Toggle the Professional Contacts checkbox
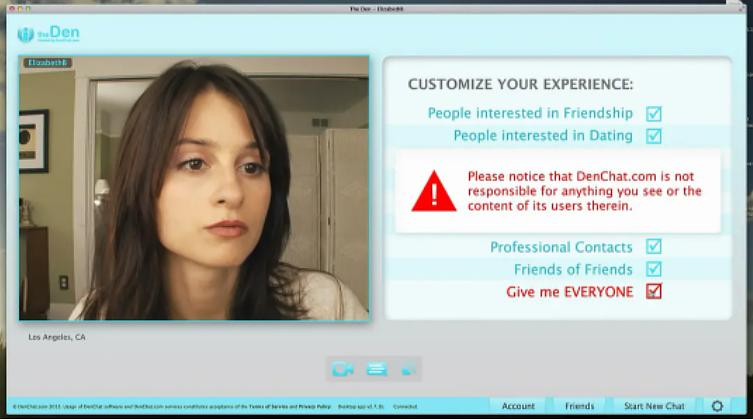753x420 pixels. point(654,247)
